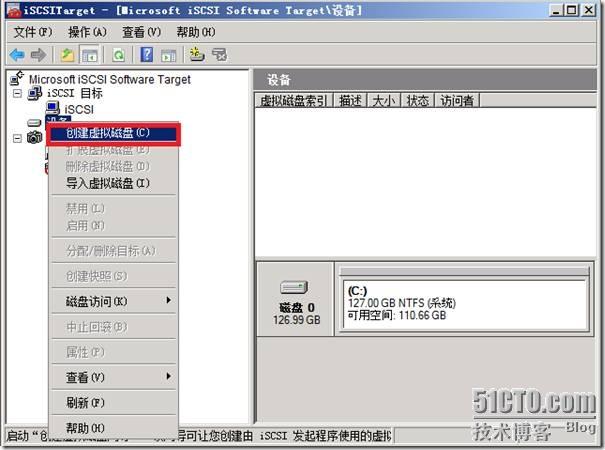Image resolution: width=605 pixels, height=450 pixels.
Task: Select the Microsoft iSCSI Software Target root node
Action: point(110,79)
